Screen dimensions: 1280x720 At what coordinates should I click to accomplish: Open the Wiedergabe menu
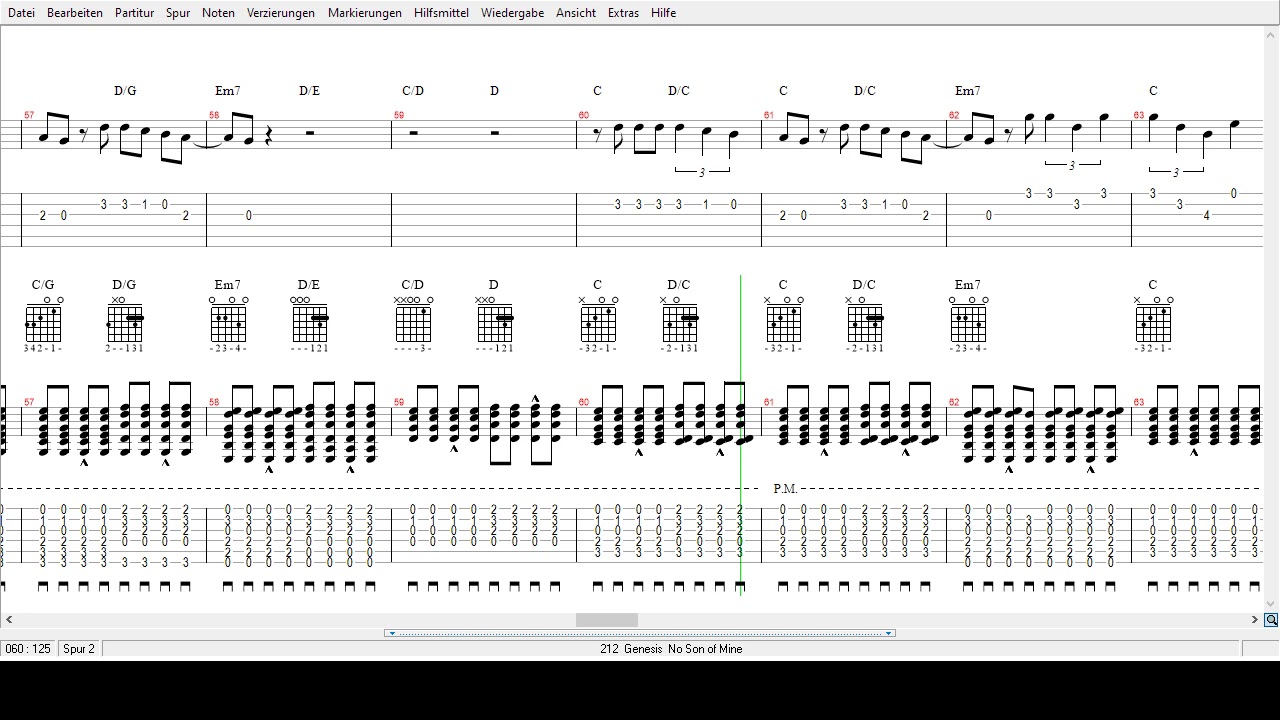pyautogui.click(x=512, y=13)
